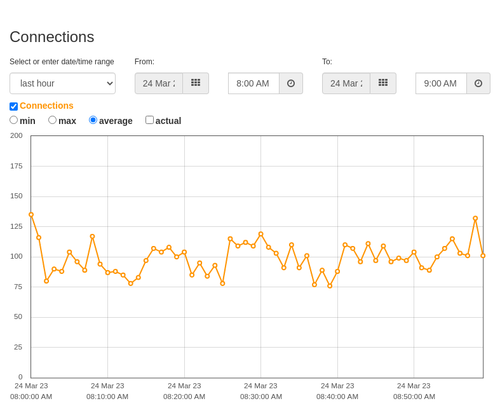
Task: Open the To time clock picker icon
Action: (x=478, y=83)
